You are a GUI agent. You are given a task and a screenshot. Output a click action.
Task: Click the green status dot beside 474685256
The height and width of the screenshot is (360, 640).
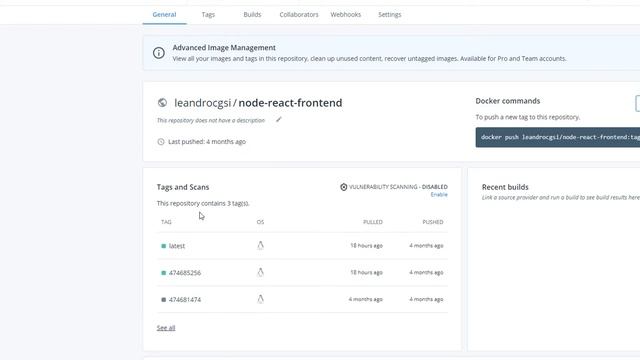coord(164,273)
